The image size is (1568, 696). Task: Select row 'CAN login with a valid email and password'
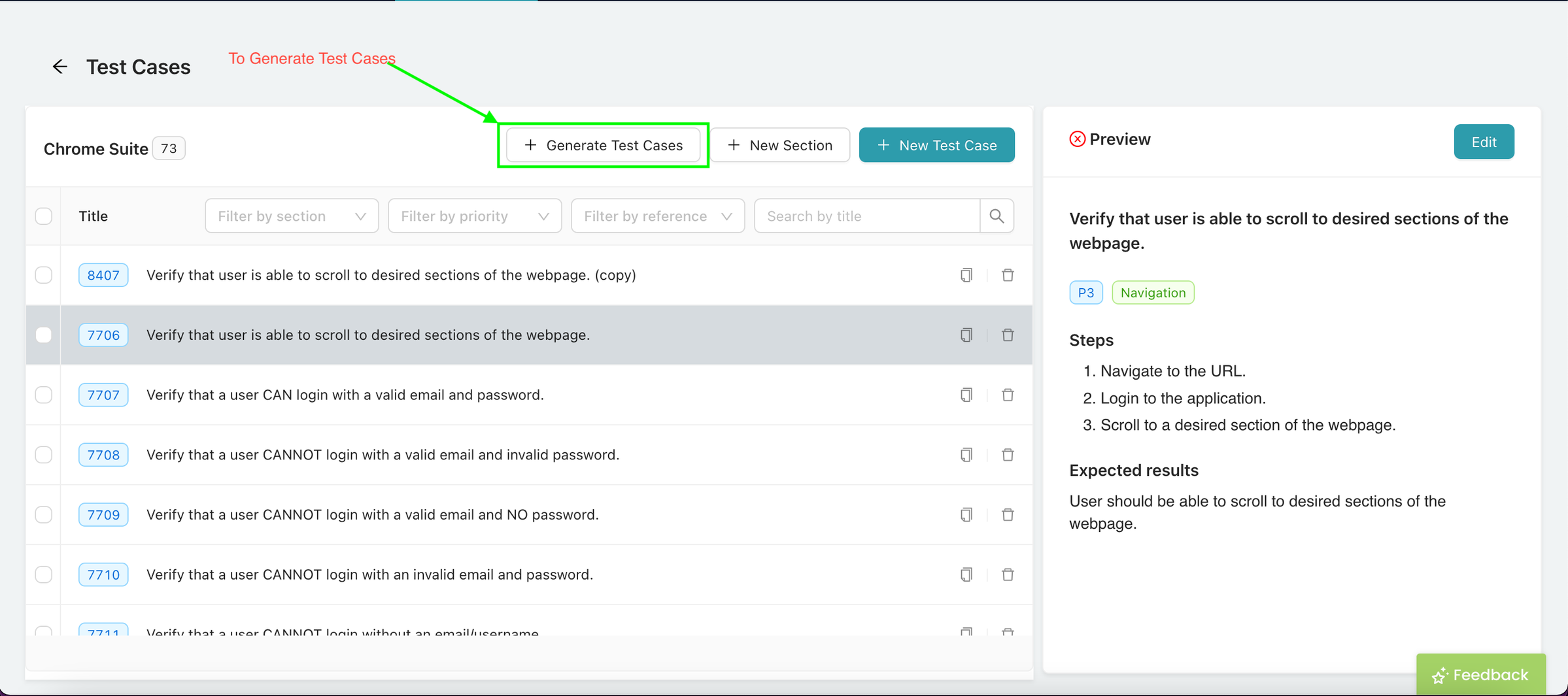tap(529, 395)
